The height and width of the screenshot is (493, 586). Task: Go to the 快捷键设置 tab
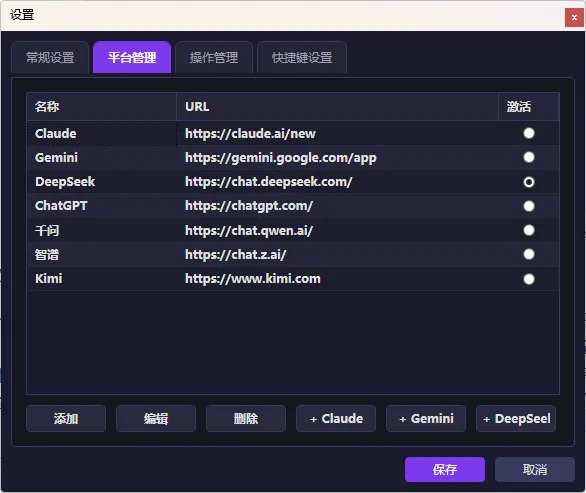(x=302, y=58)
